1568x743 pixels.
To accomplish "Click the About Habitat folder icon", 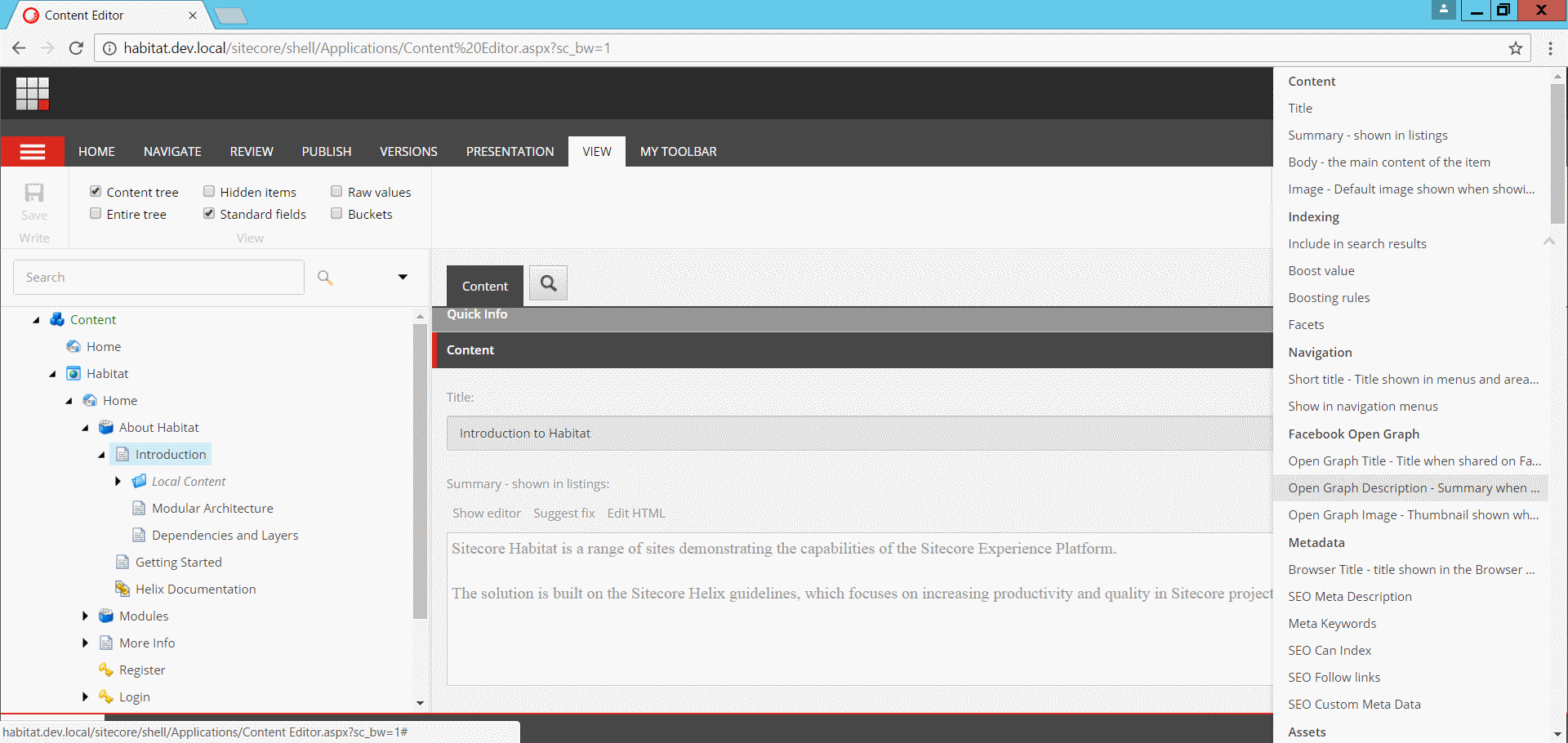I will 106,427.
